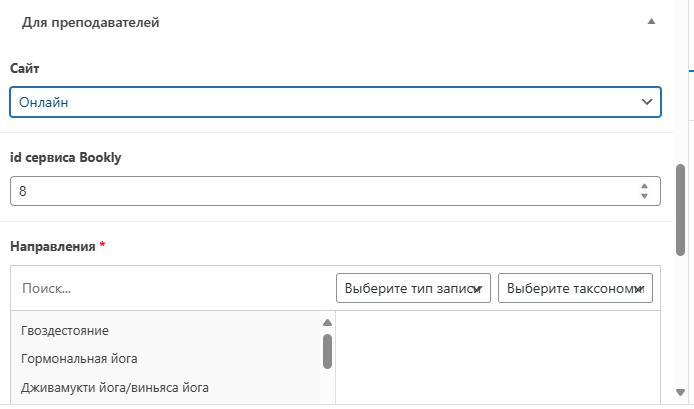Focus the id сервиса Bookly number field
Image resolution: width=694 pixels, height=409 pixels.
[320, 190]
